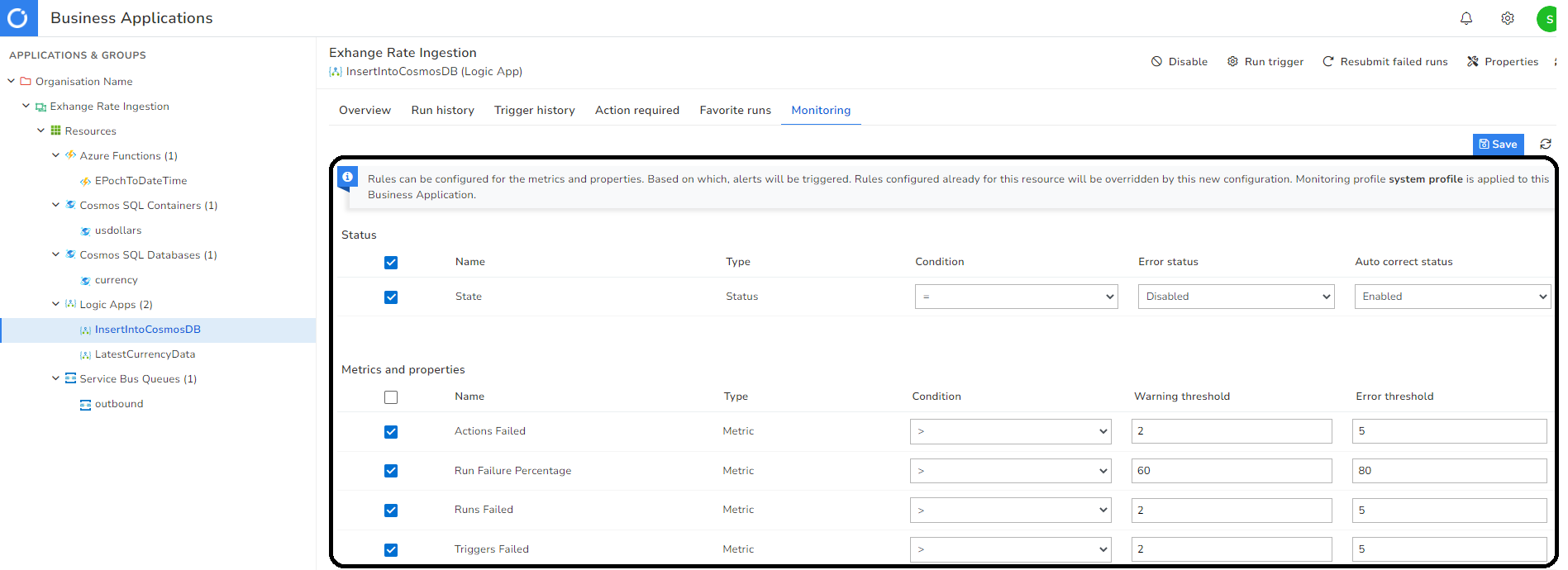Open the Trigger history tab
This screenshot has height=570, width=1568.
(x=534, y=110)
